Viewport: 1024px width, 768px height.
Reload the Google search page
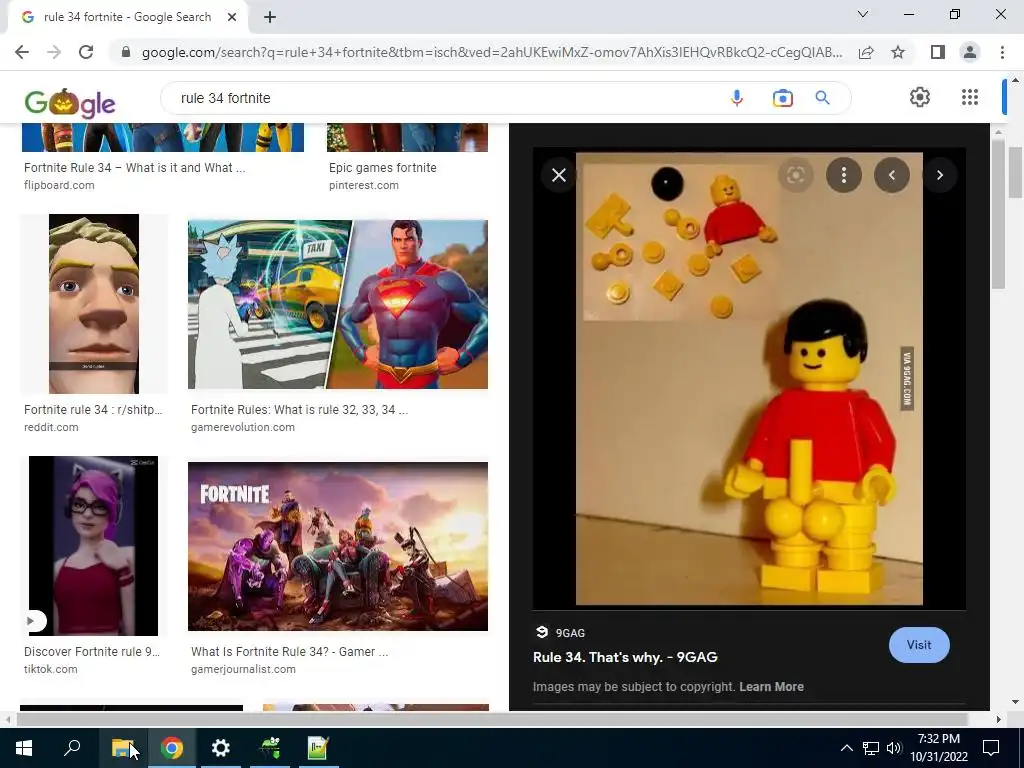pyautogui.click(x=86, y=52)
